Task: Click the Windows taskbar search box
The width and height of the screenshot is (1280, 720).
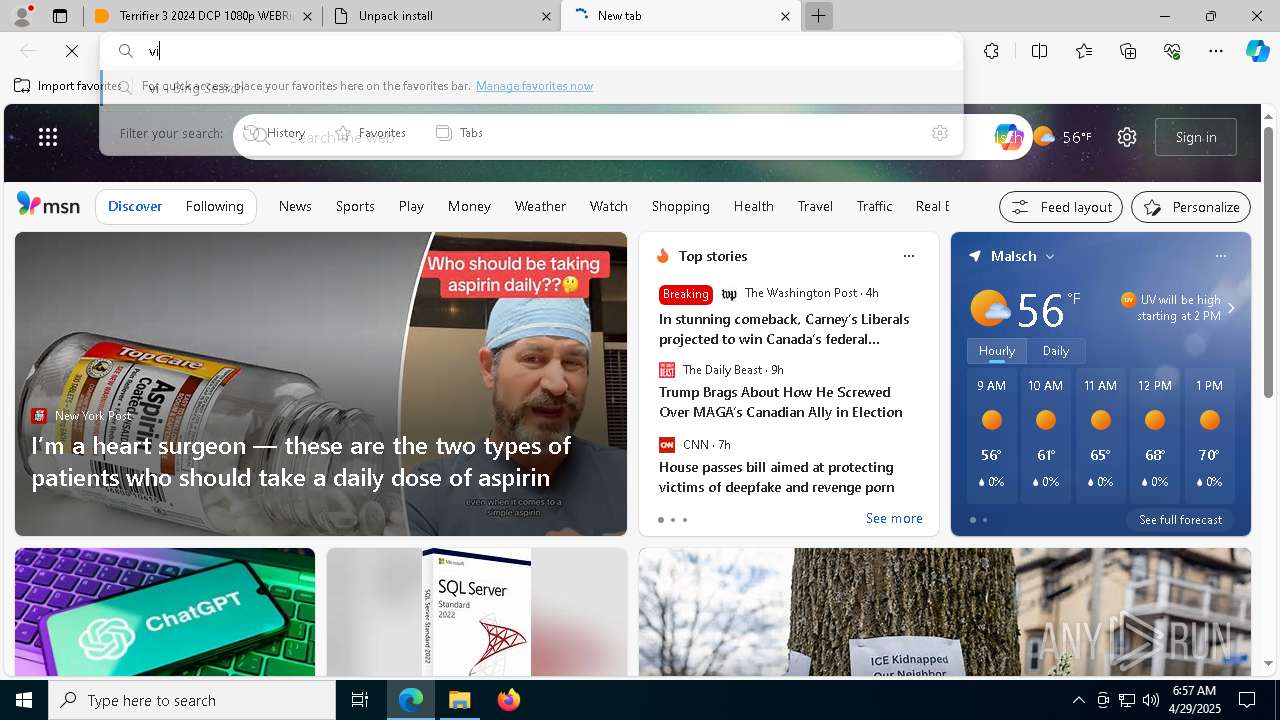Action: (192, 700)
